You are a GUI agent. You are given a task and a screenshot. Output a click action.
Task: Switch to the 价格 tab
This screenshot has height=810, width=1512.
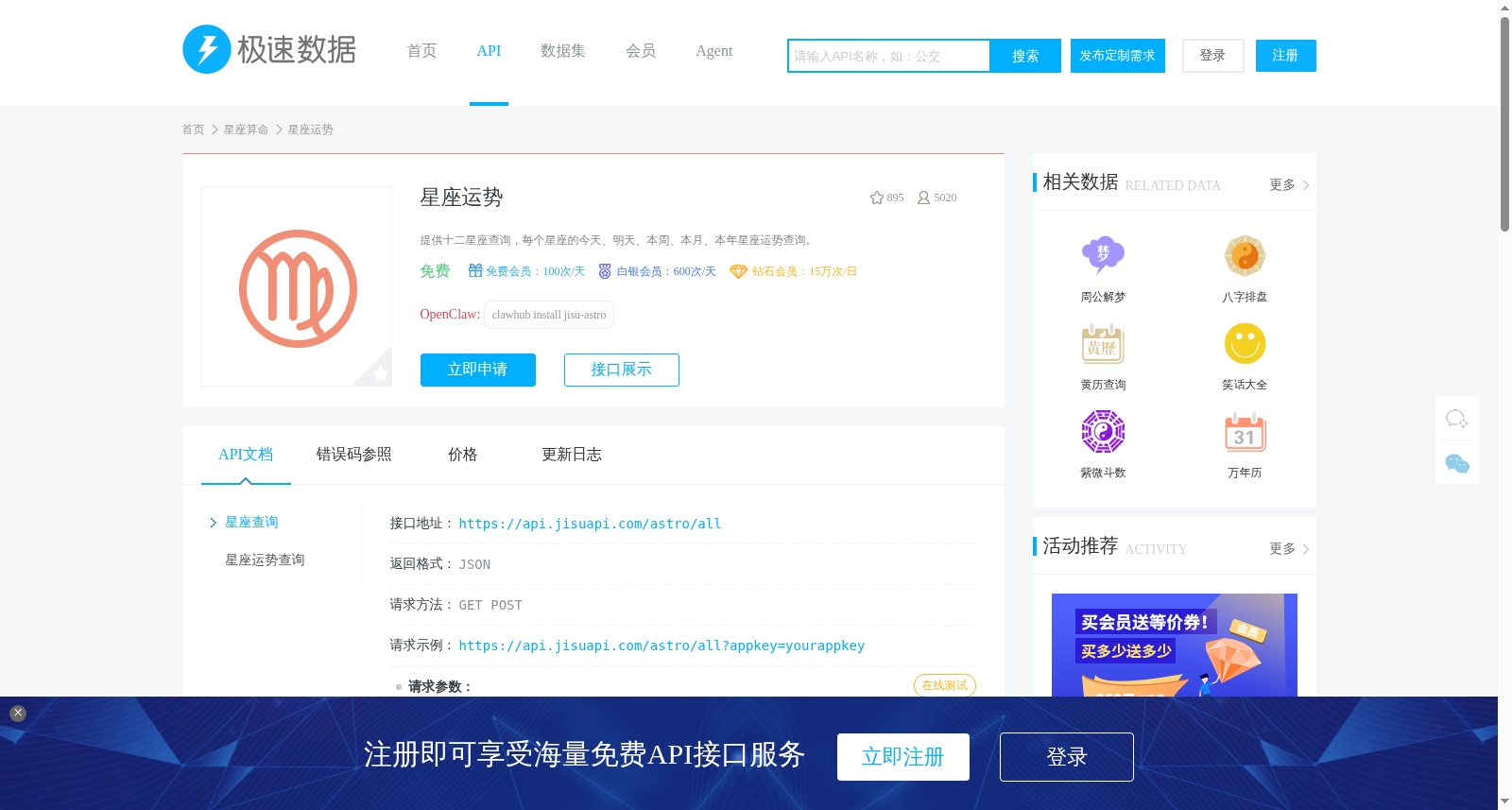click(x=463, y=455)
